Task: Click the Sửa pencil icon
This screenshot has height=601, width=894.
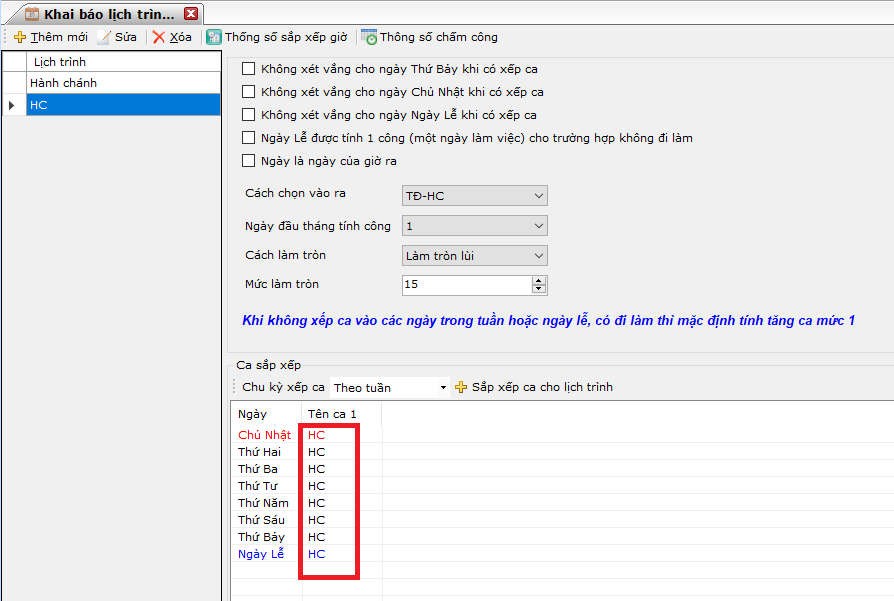Action: click(x=104, y=37)
